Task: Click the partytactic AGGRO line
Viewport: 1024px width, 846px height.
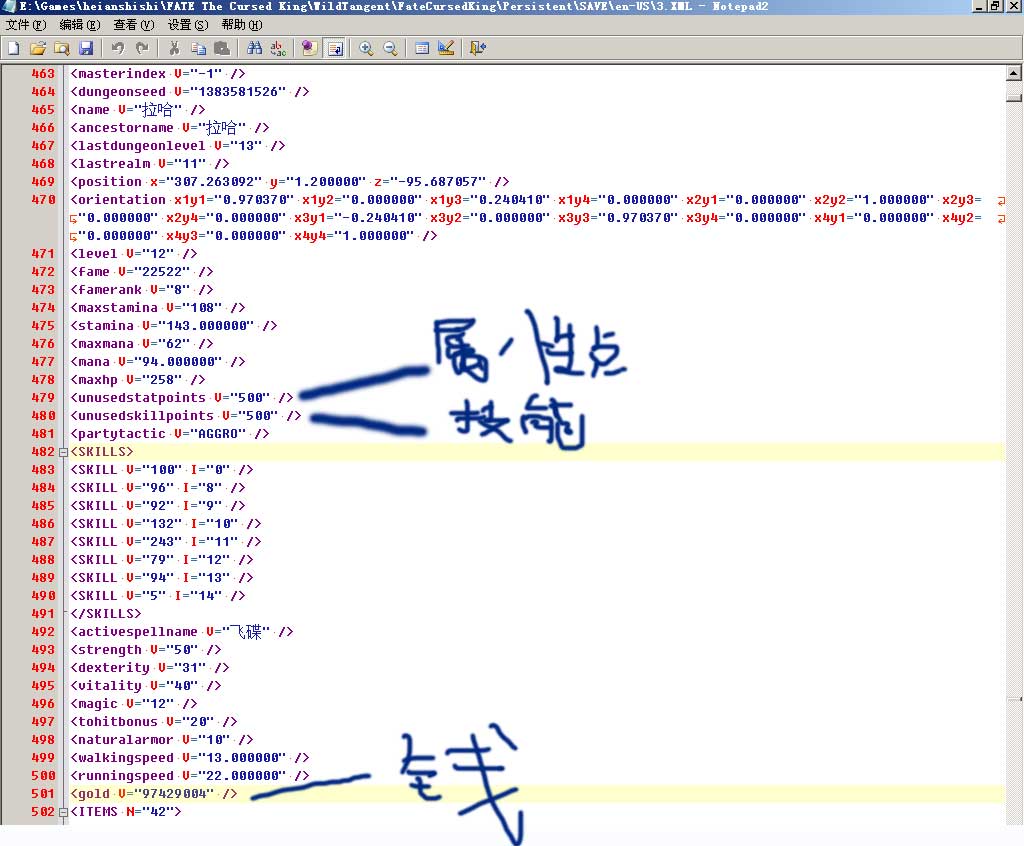Action: [170, 434]
